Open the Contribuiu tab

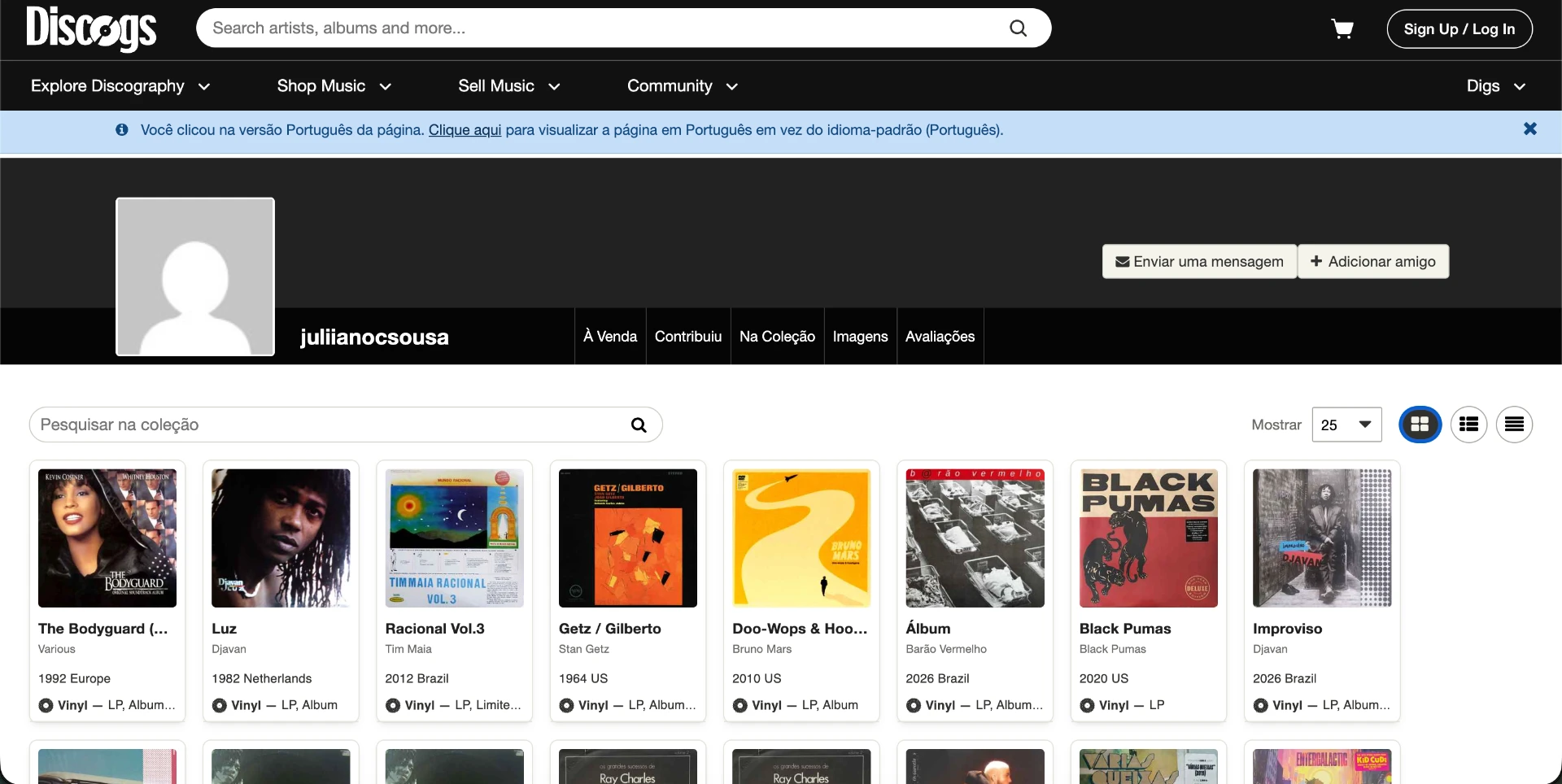pos(688,337)
